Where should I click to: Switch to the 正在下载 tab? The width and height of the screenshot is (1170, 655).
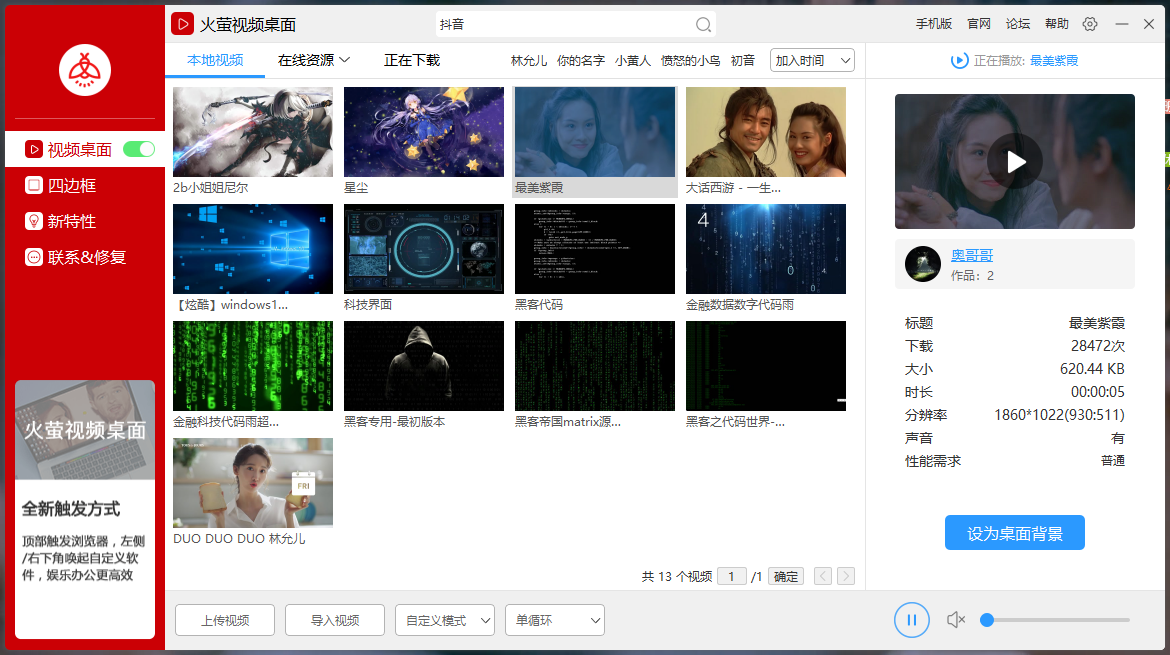410,61
